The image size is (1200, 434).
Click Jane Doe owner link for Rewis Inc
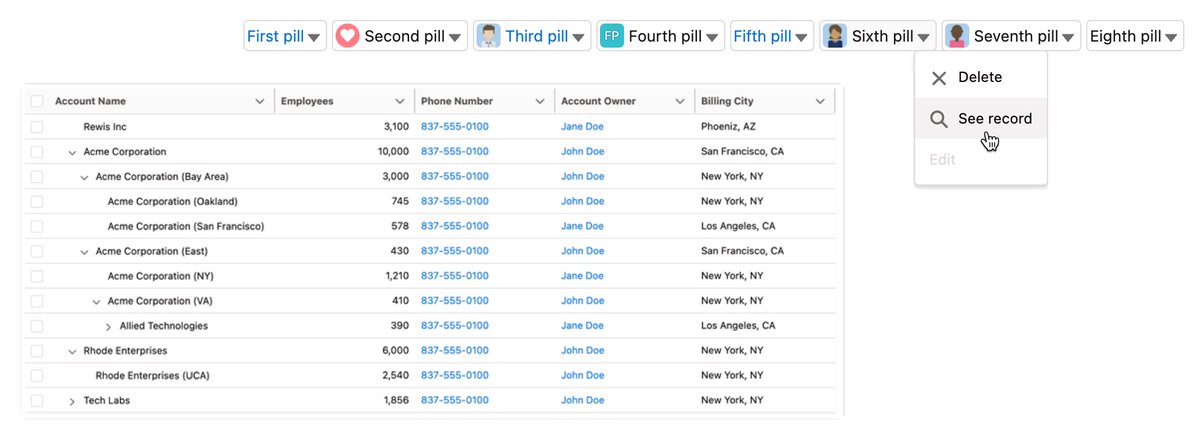[x=582, y=127]
